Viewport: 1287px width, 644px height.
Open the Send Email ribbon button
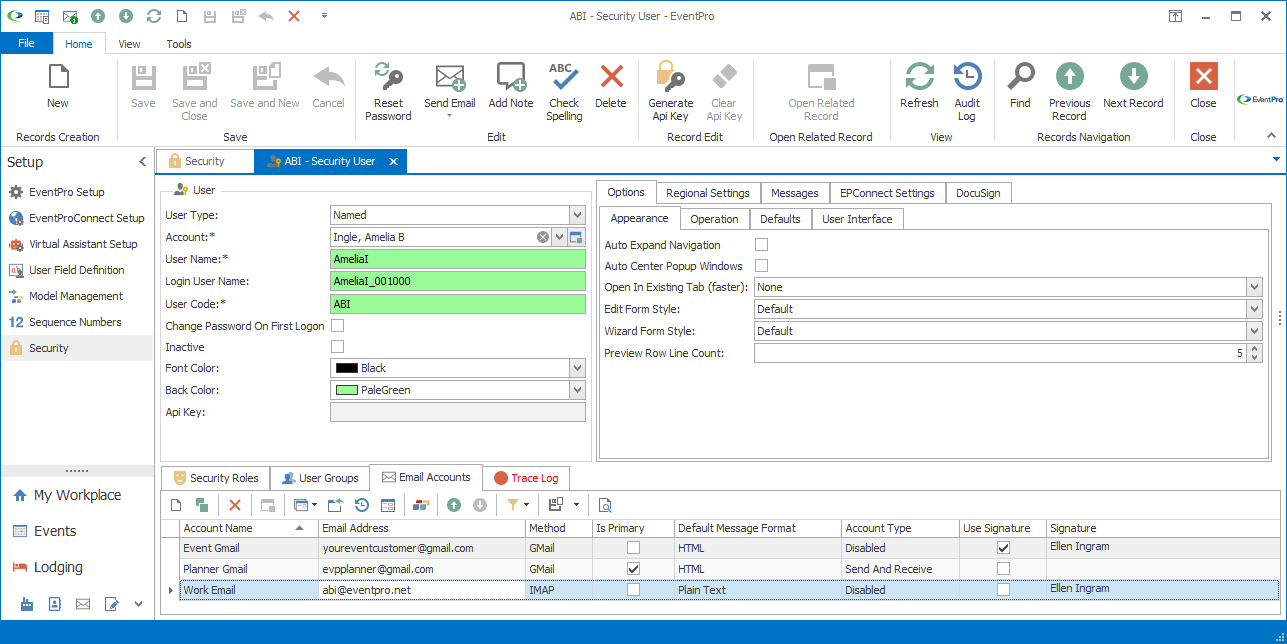(450, 90)
